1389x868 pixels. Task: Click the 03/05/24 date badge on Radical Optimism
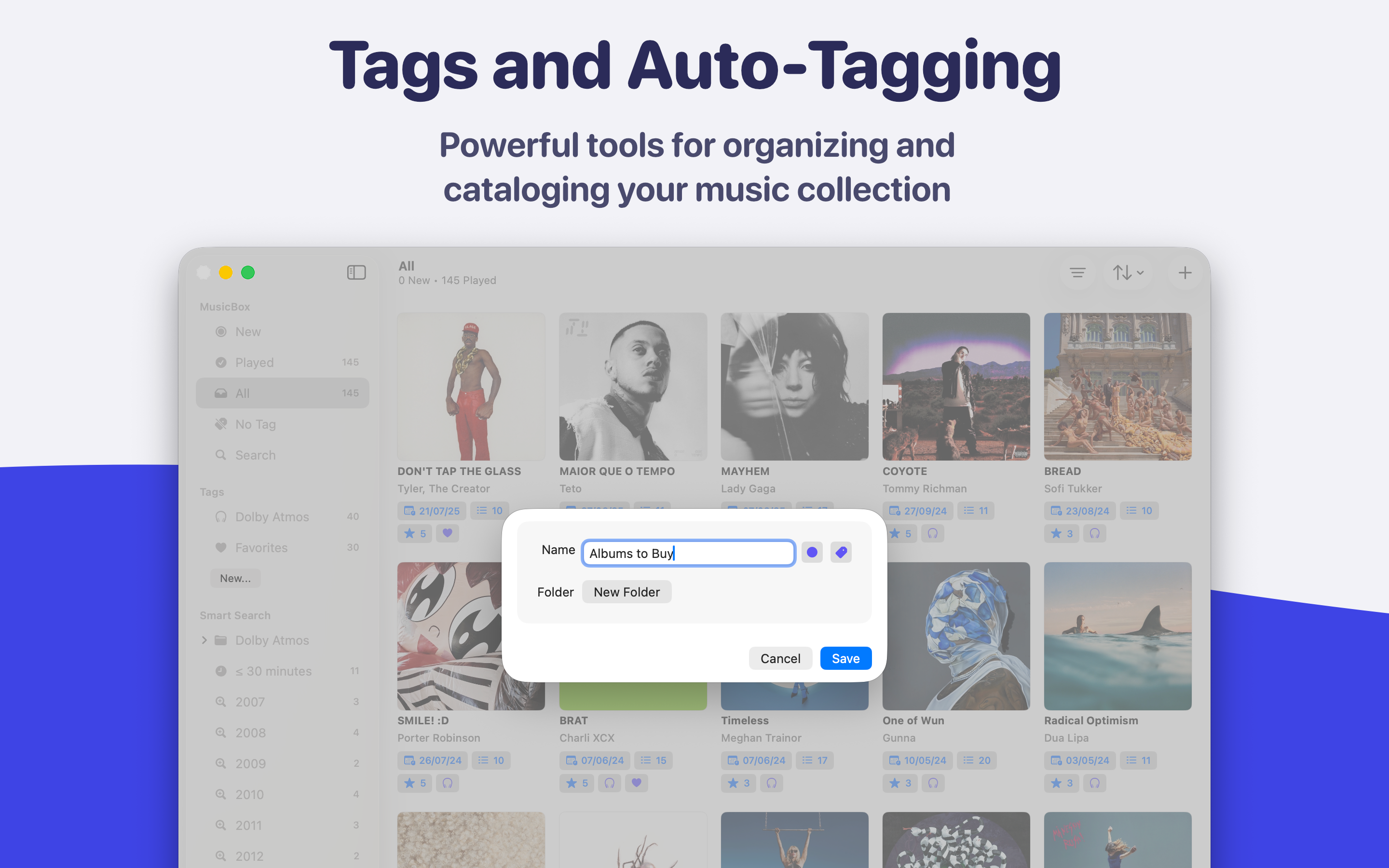coord(1080,760)
